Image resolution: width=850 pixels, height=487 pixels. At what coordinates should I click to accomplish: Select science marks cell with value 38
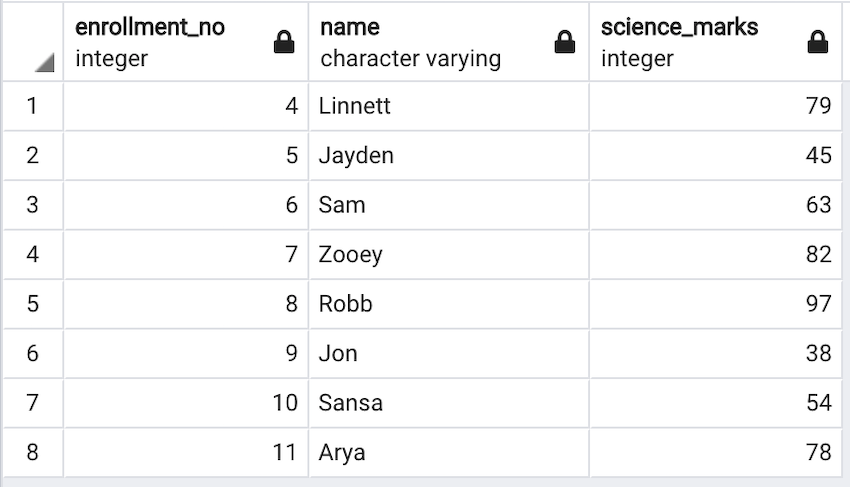coord(715,353)
